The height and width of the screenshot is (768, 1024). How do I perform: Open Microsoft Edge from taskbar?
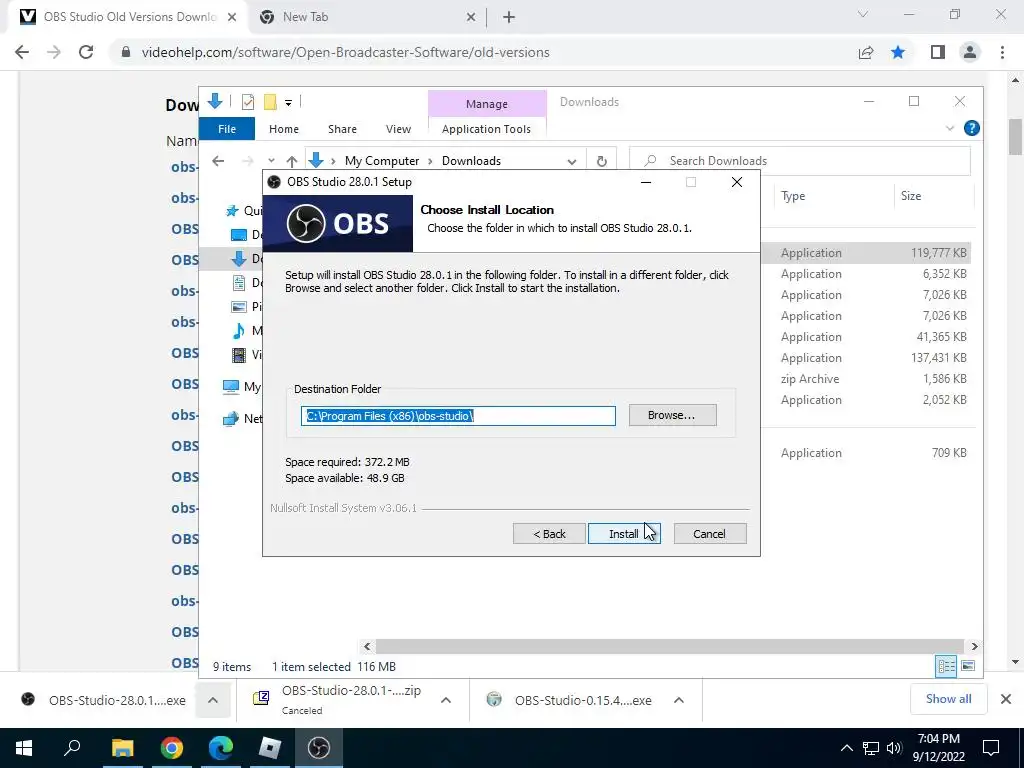point(221,748)
